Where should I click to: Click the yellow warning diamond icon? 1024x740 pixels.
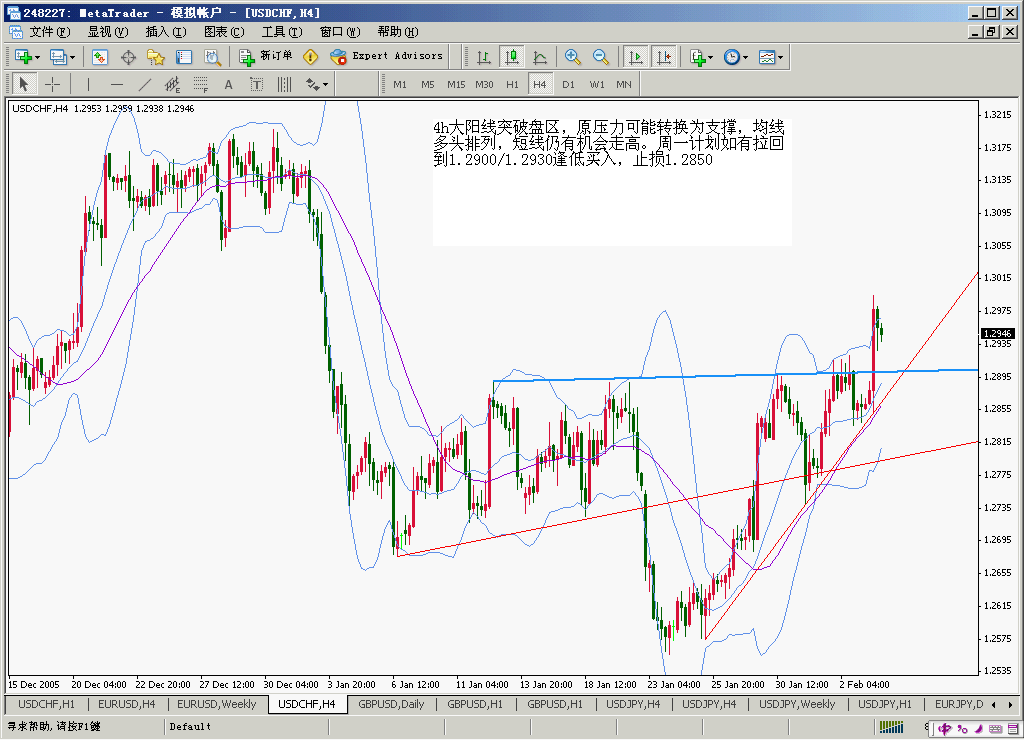coord(310,57)
